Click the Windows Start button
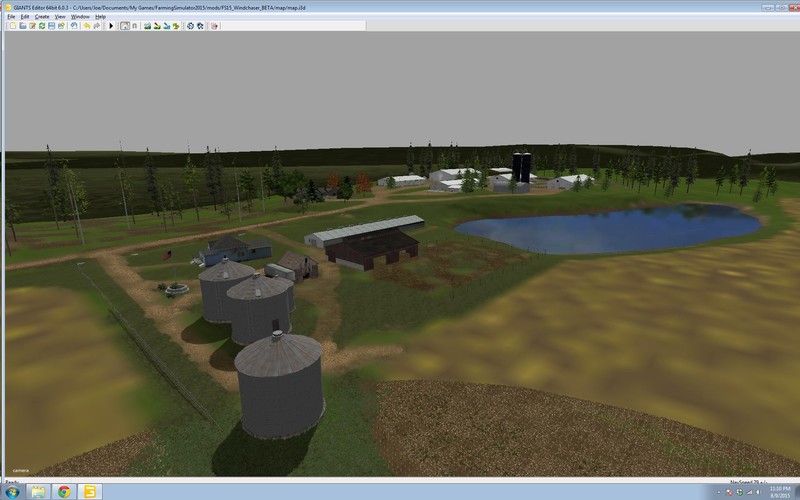 point(12,491)
